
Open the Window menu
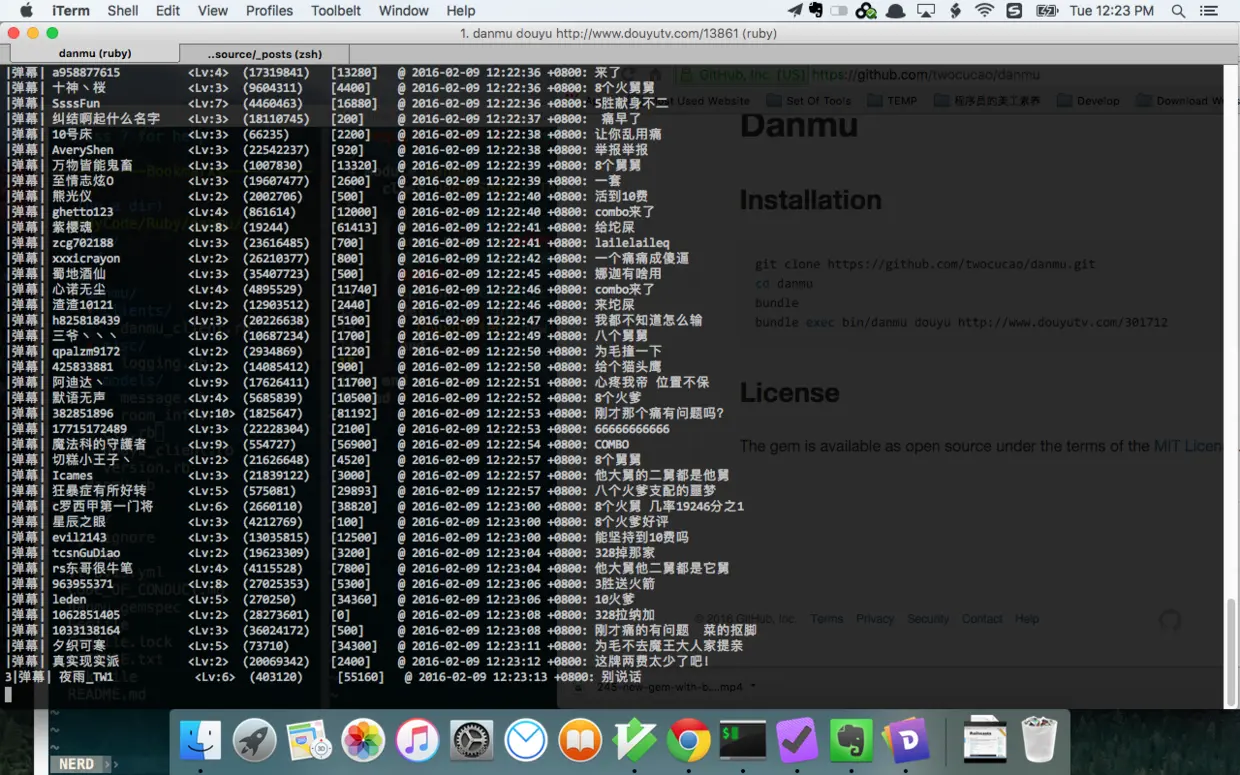(x=404, y=11)
